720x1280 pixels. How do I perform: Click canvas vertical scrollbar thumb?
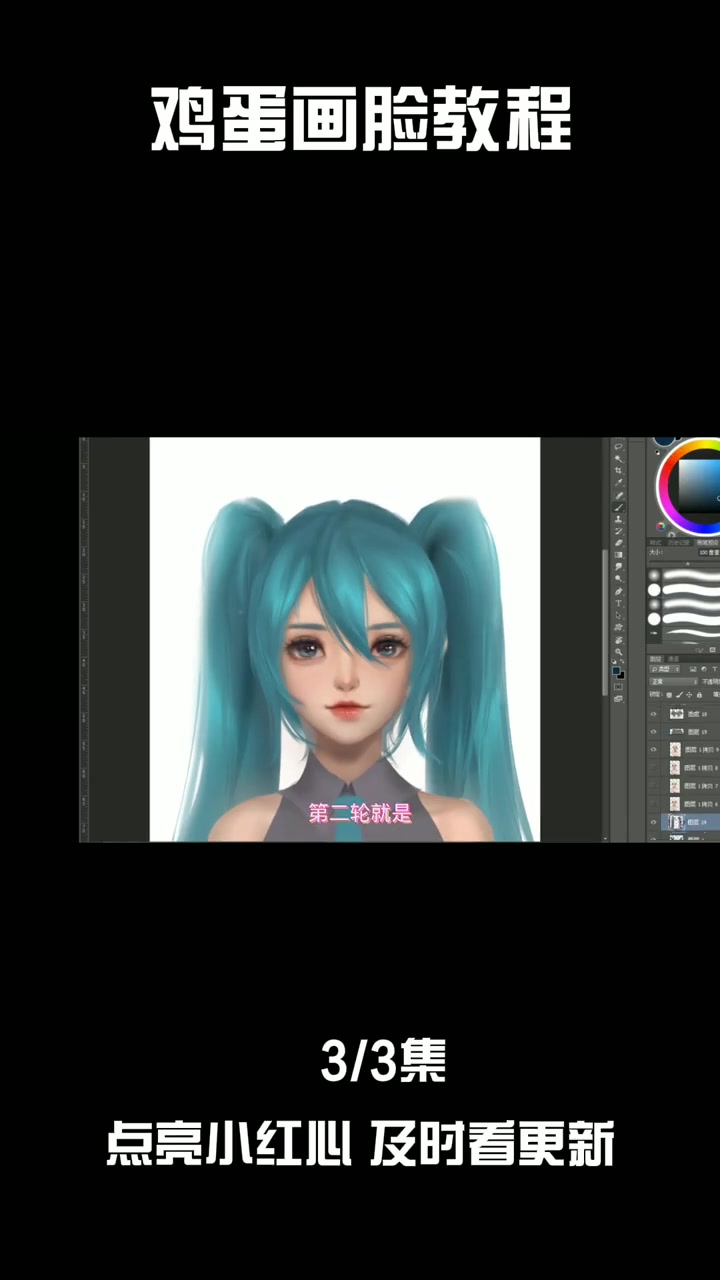[605, 622]
